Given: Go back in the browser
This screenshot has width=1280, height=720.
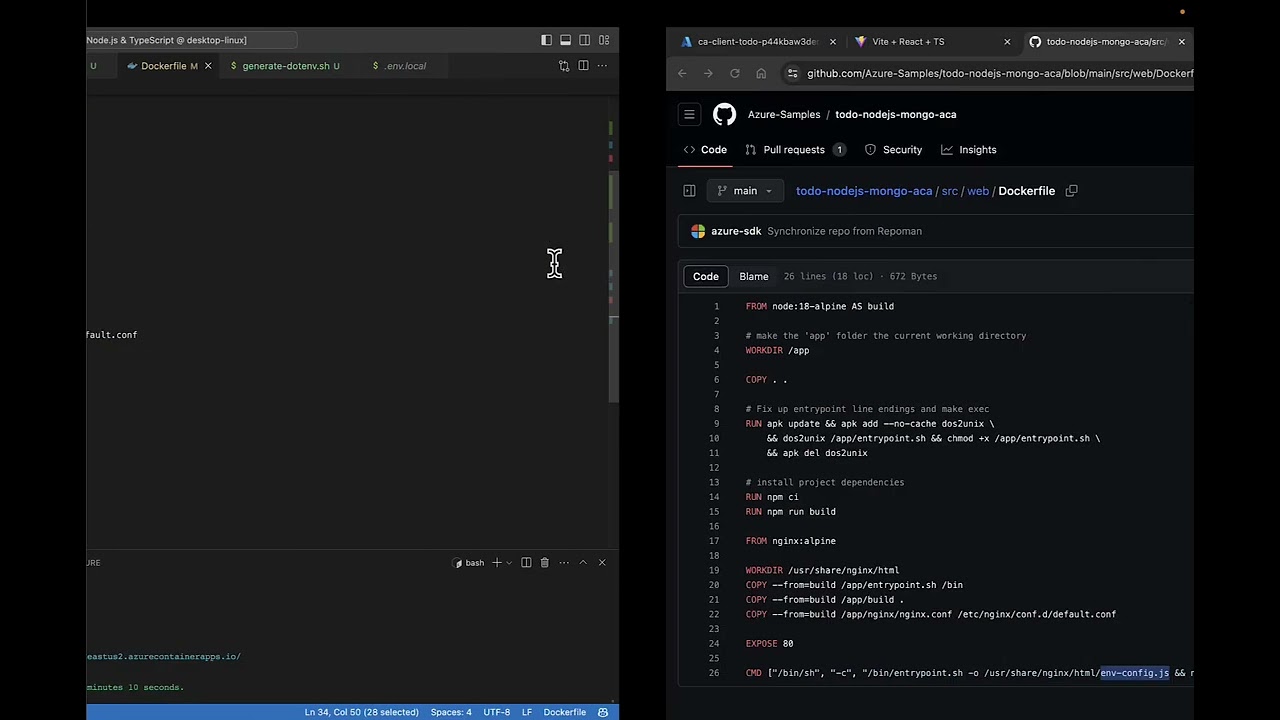Looking at the screenshot, I should tap(682, 73).
